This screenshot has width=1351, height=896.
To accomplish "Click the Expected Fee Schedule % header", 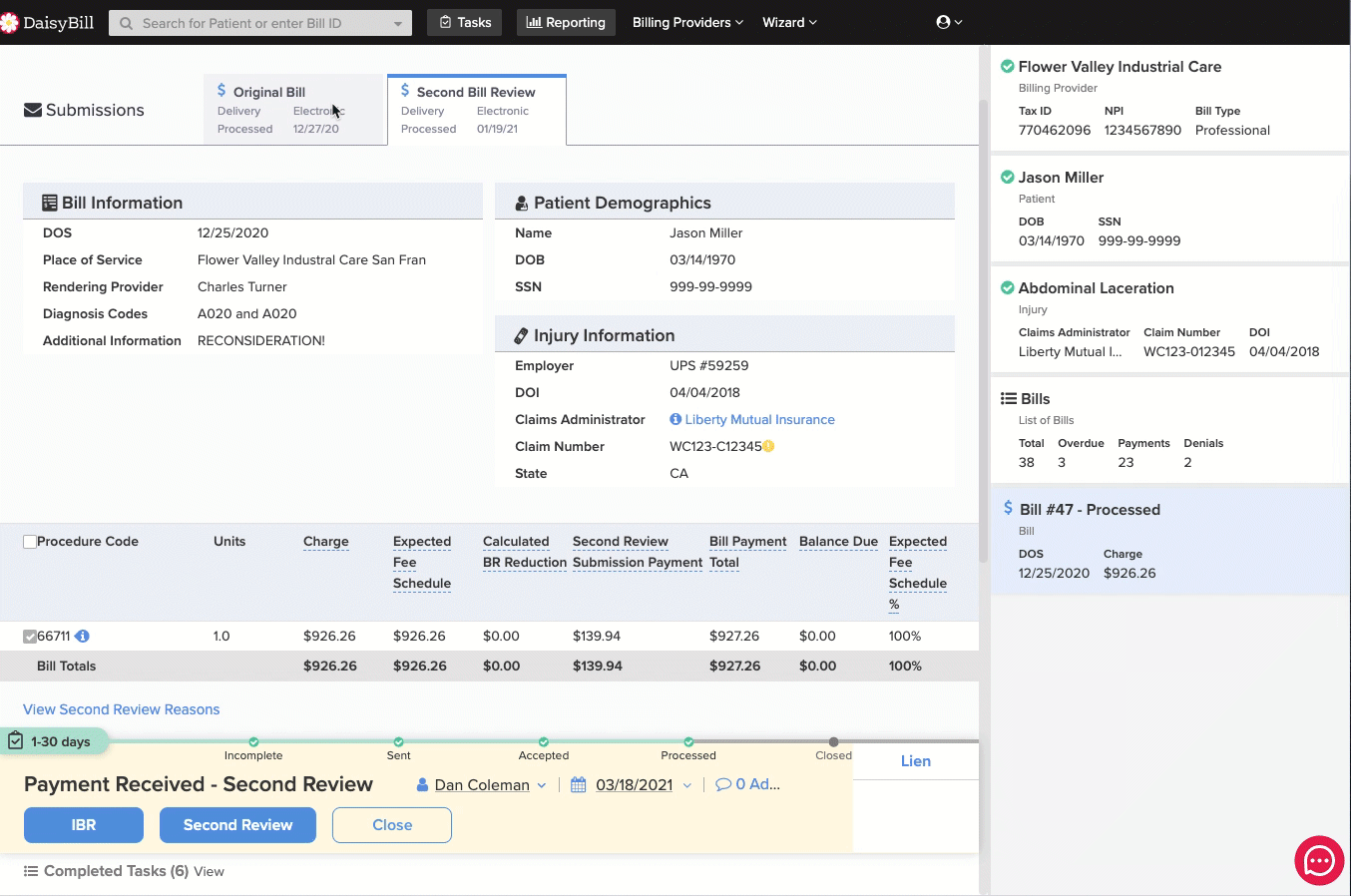I will click(x=918, y=573).
